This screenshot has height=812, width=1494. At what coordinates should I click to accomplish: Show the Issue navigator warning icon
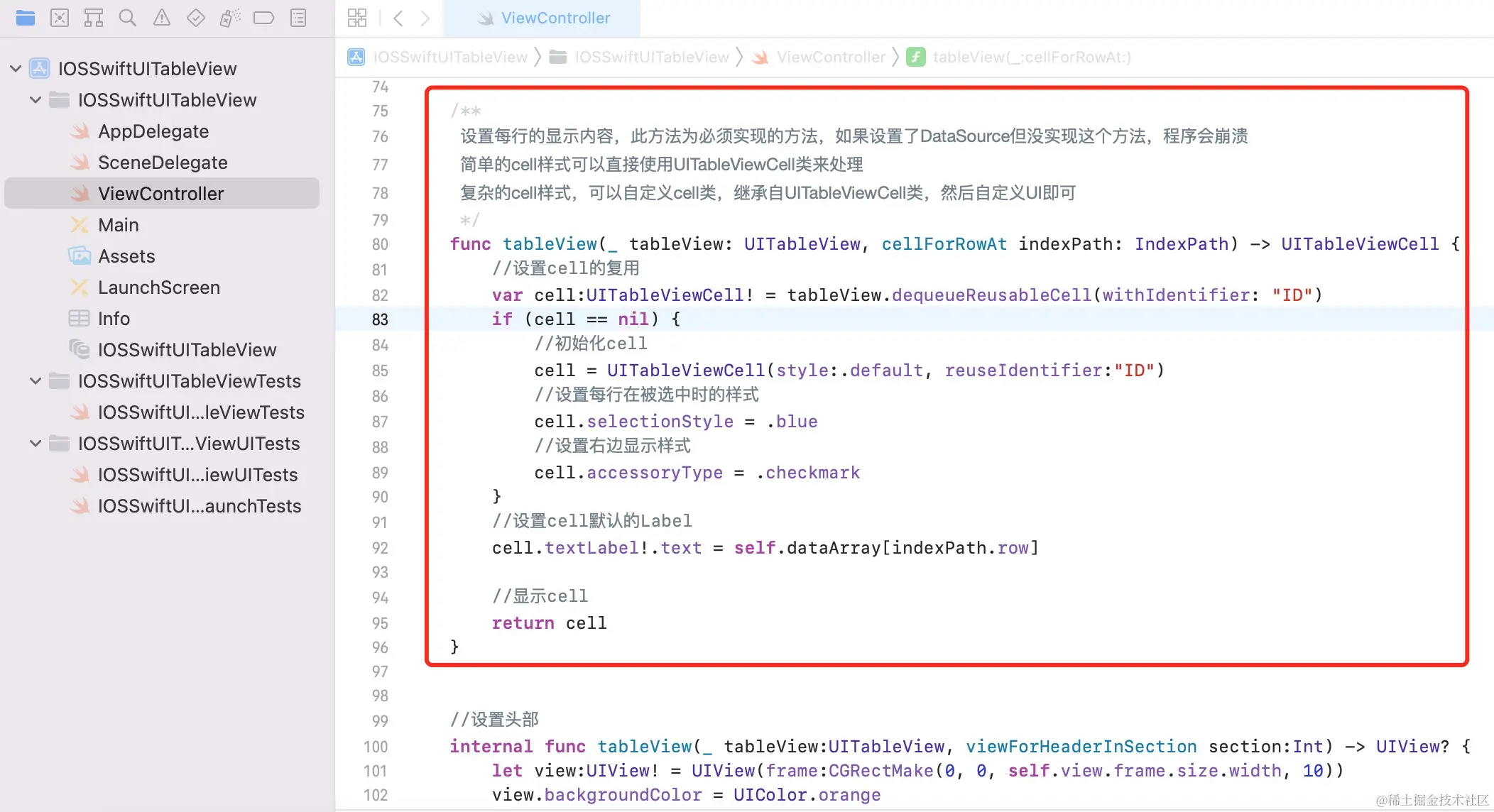(162, 18)
